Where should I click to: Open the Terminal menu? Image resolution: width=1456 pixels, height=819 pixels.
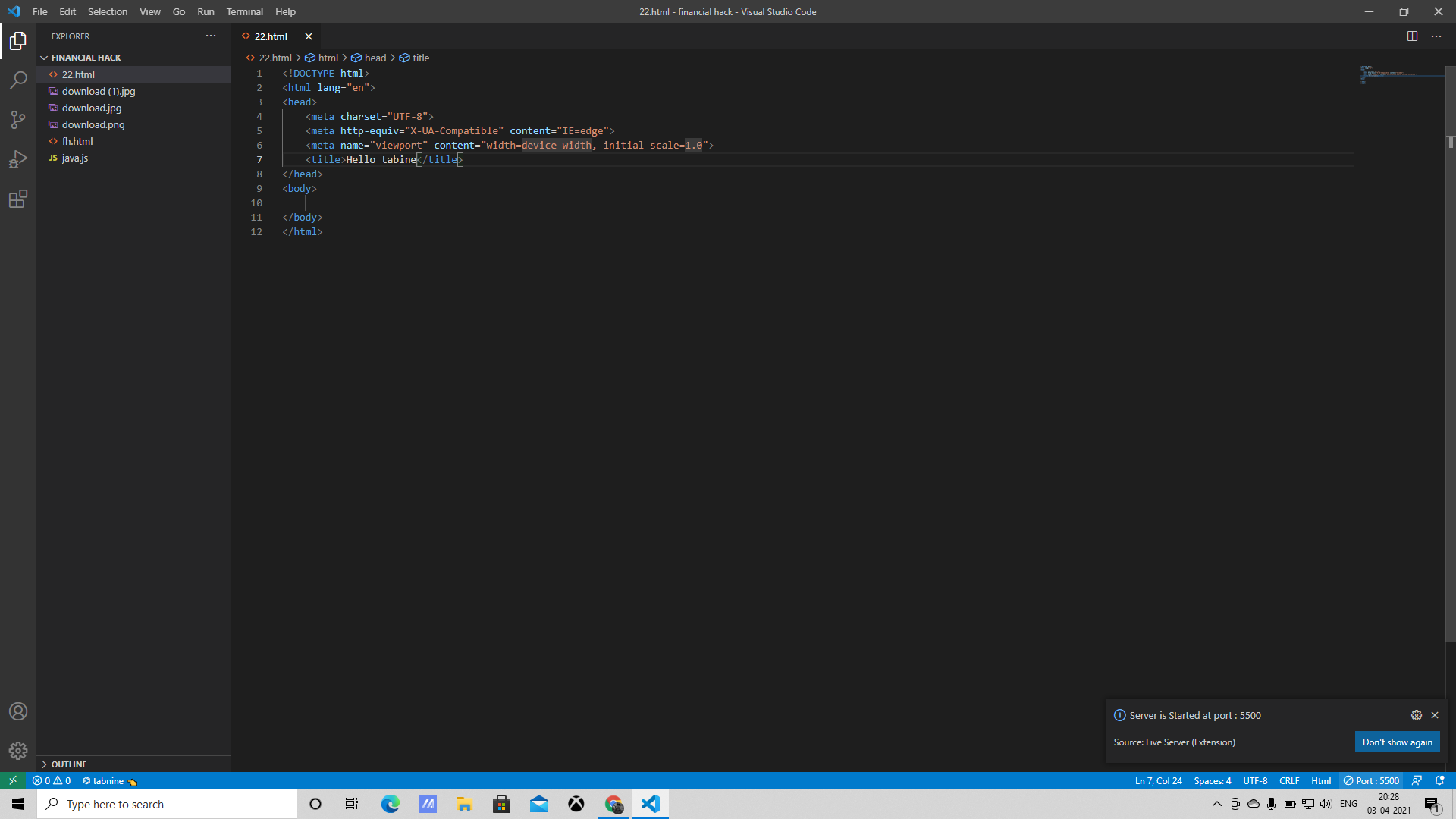point(244,11)
